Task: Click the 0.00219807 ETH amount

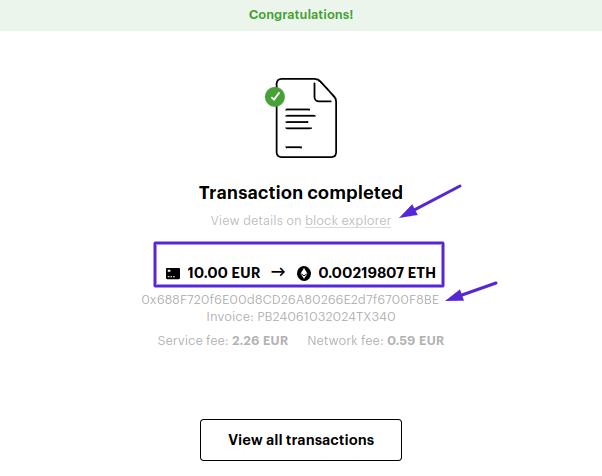Action: 377,273
